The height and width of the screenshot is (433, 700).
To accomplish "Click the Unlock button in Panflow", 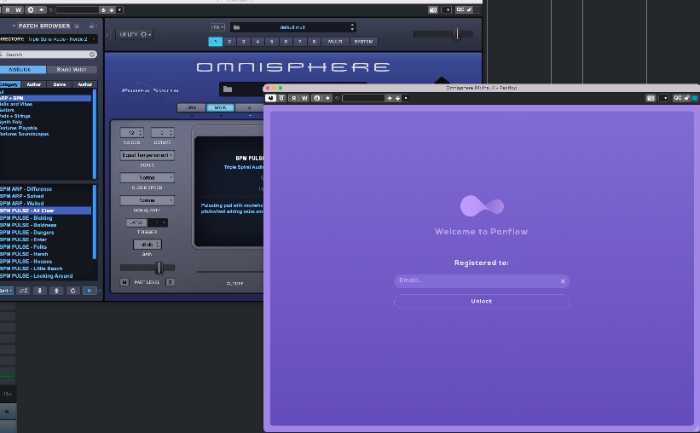I will point(481,301).
